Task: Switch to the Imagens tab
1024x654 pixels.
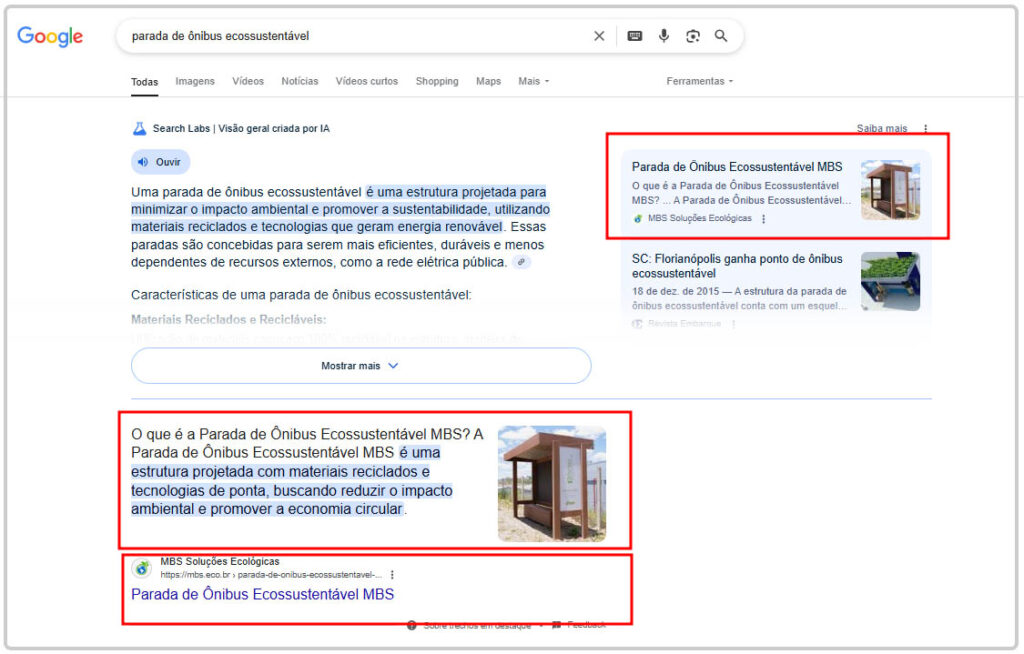Action: click(x=195, y=81)
